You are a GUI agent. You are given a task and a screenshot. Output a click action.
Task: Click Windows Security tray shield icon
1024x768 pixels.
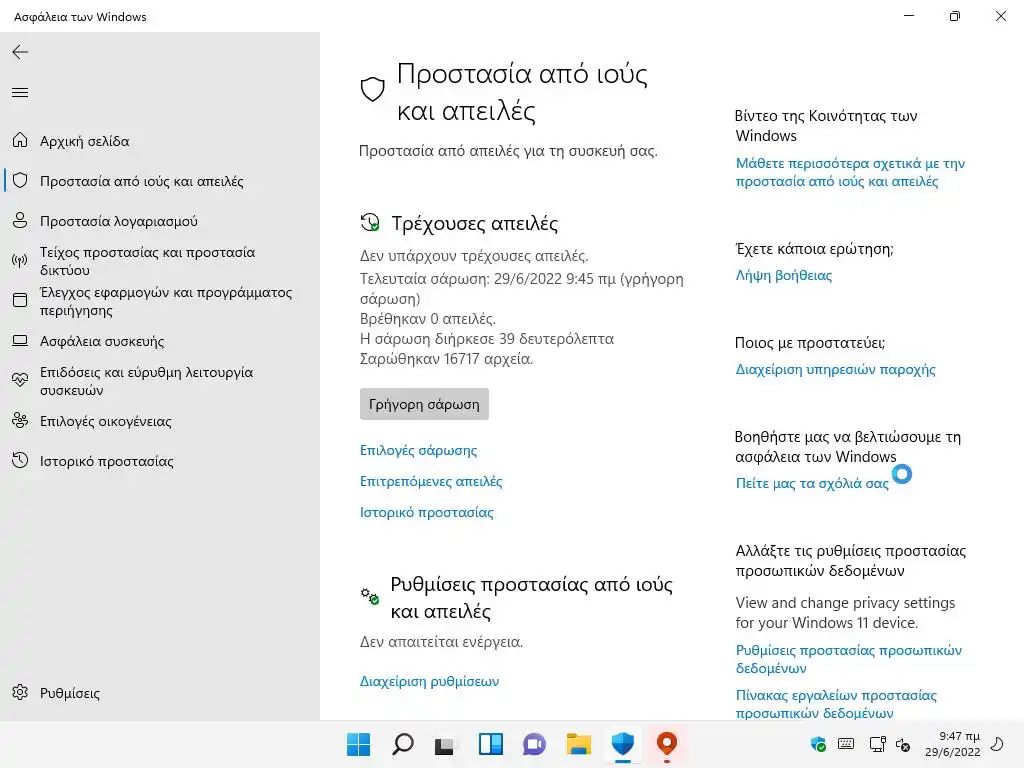pyautogui.click(x=818, y=744)
